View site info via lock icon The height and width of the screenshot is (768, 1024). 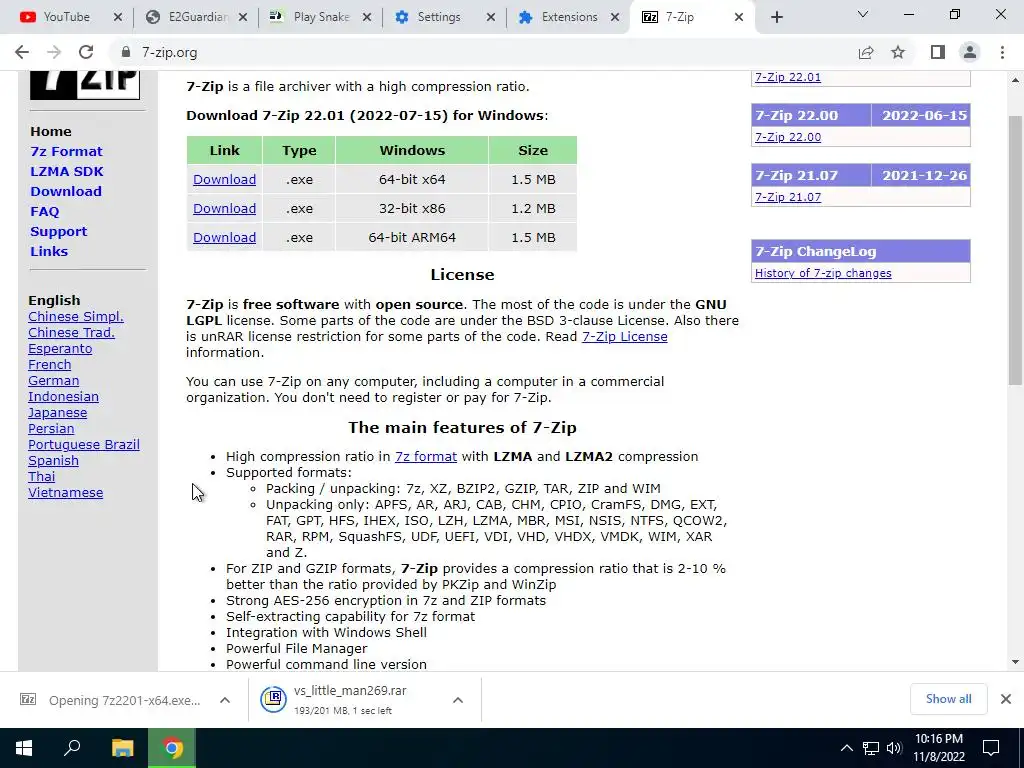tap(126, 52)
